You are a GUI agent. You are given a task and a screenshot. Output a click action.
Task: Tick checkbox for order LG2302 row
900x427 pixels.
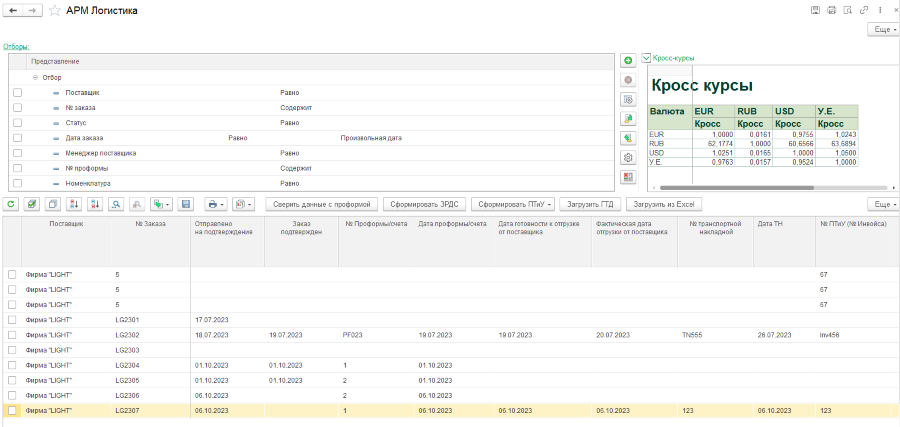12,335
